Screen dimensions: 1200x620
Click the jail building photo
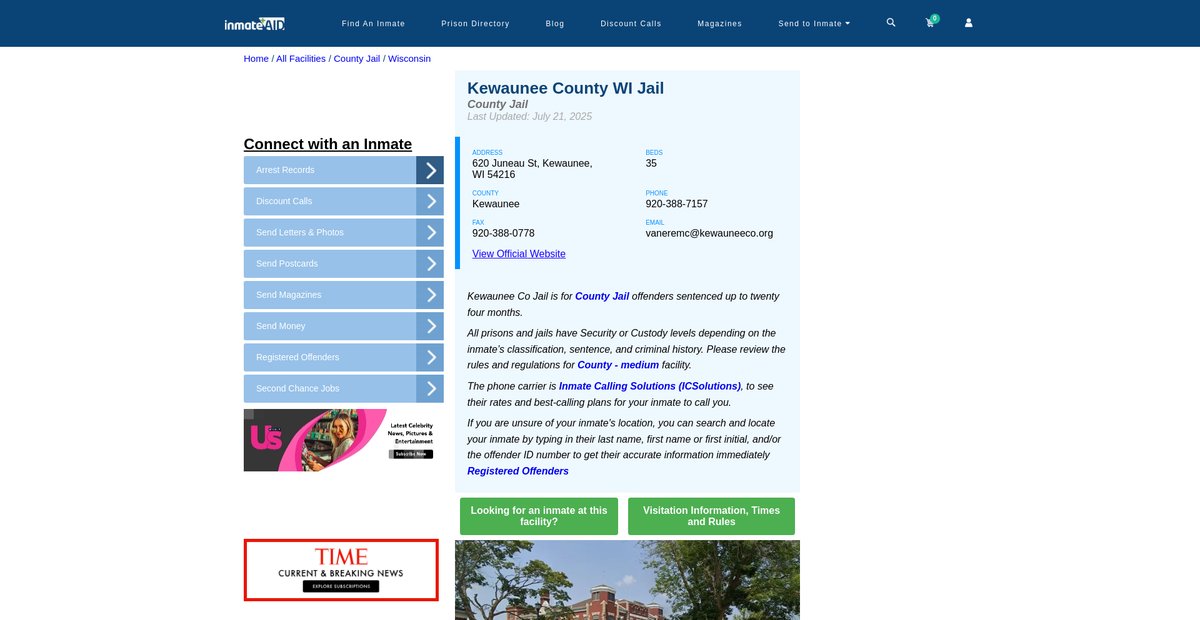[627, 580]
